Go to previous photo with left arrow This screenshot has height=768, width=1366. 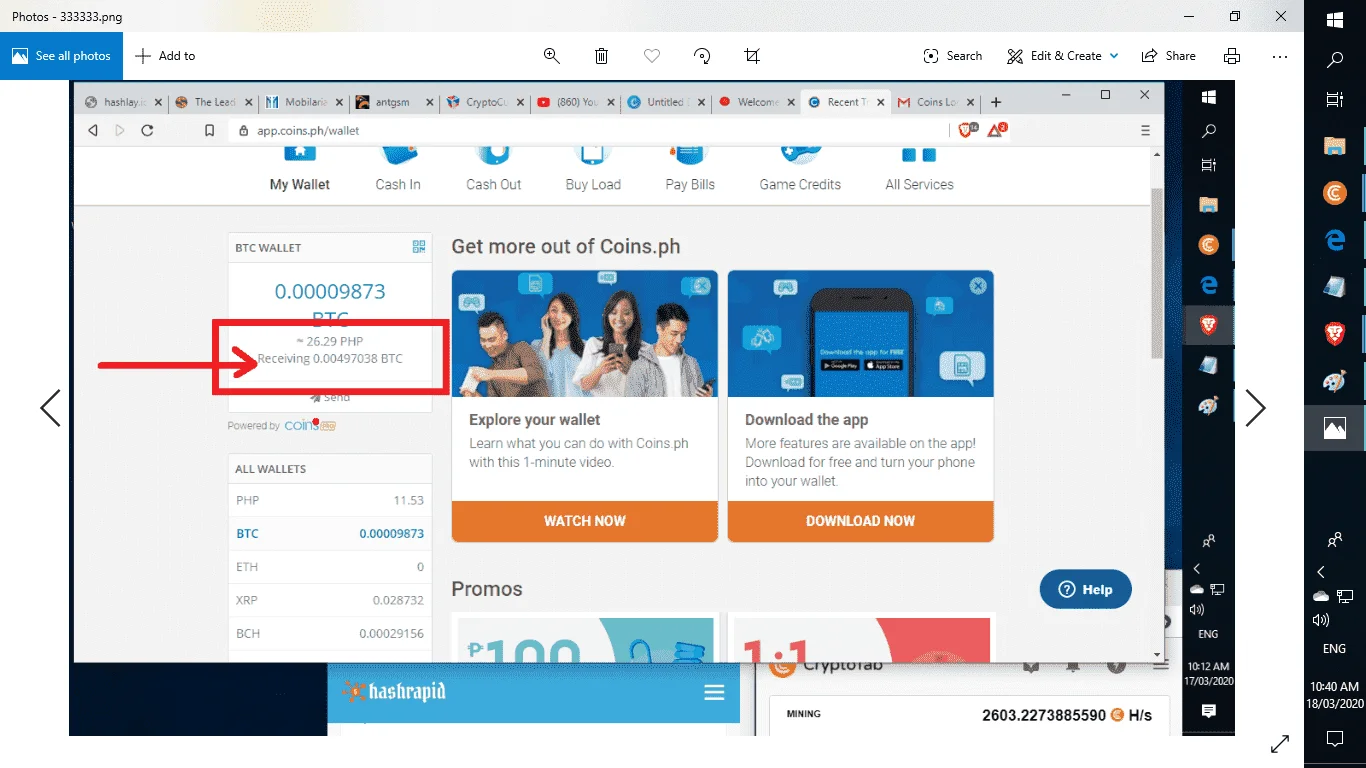point(50,407)
